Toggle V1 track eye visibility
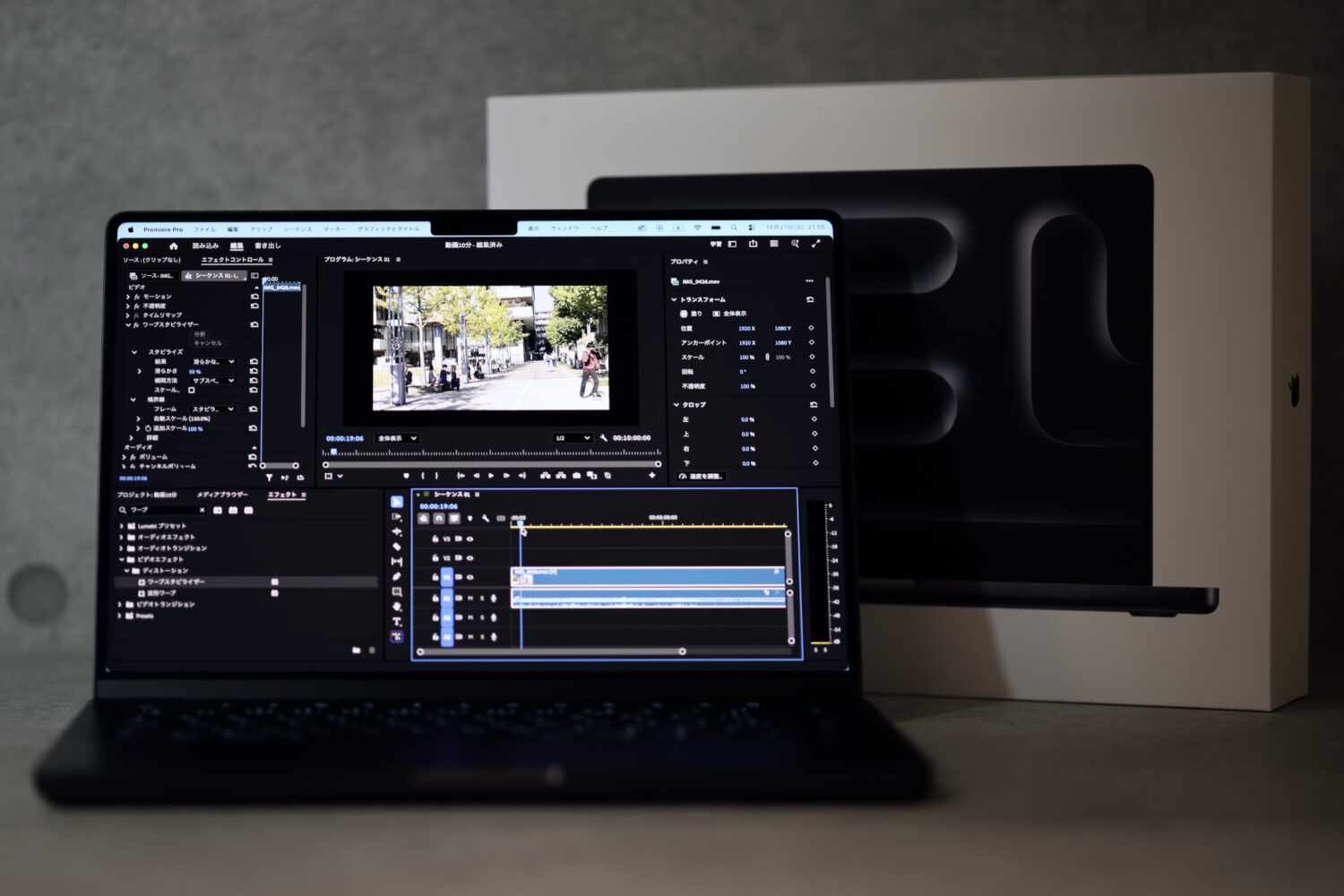Viewport: 1344px width, 896px height. coord(470,578)
